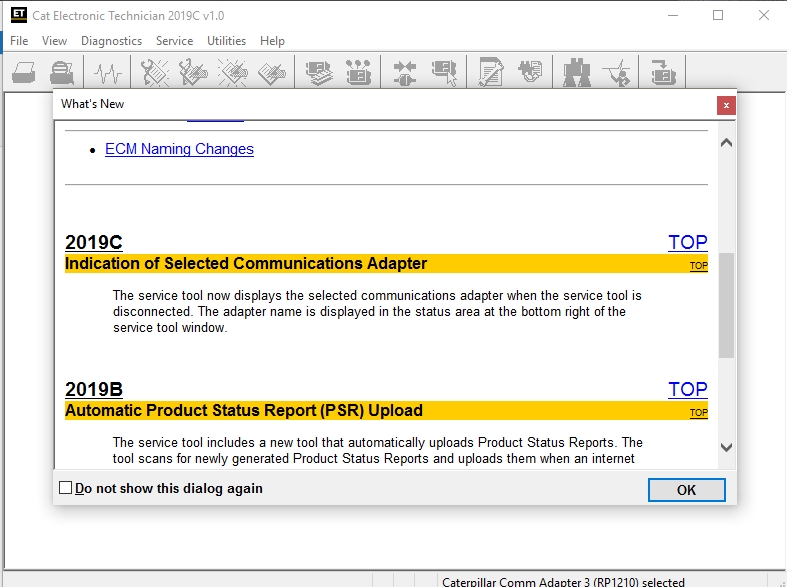
Task: Open the Configuration tool ECM icon
Action: 358,73
